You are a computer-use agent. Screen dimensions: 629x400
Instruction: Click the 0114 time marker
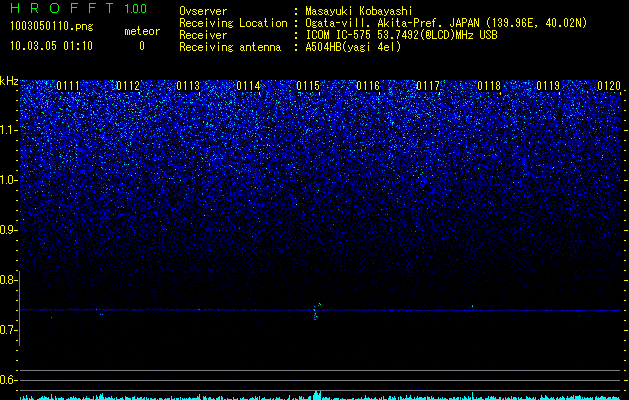tap(248, 86)
